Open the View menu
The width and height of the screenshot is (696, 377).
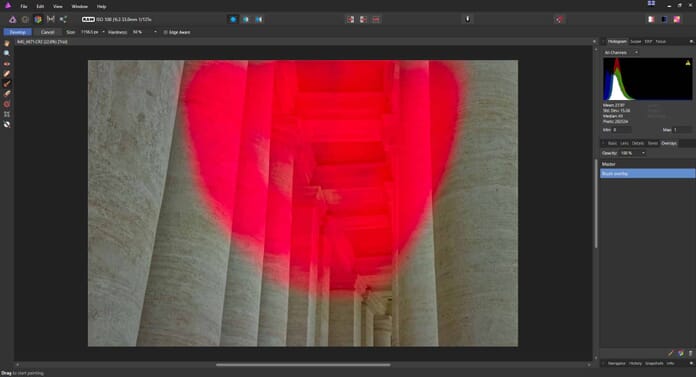tap(58, 7)
